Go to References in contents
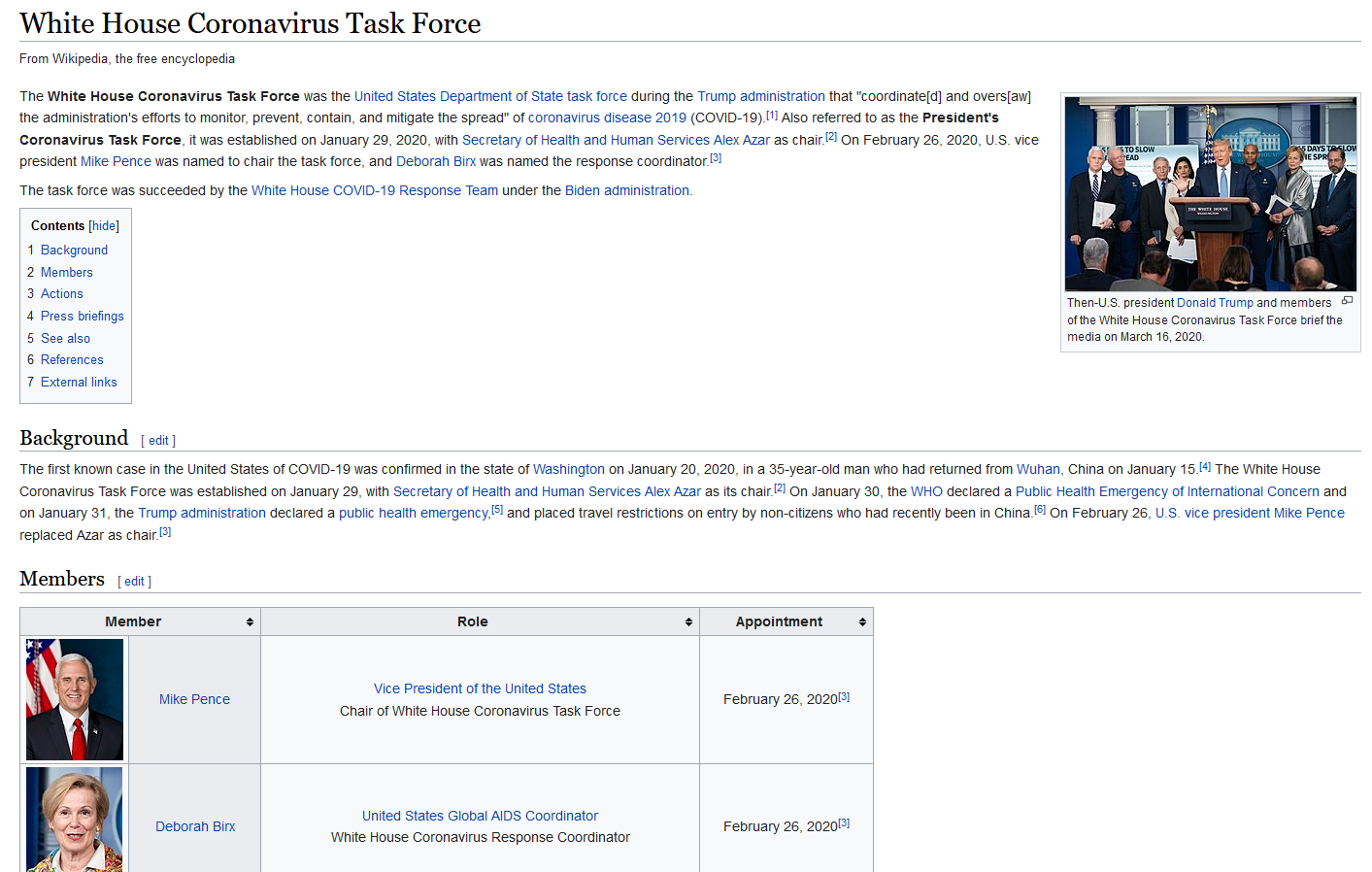The image size is (1372, 872). [x=72, y=360]
